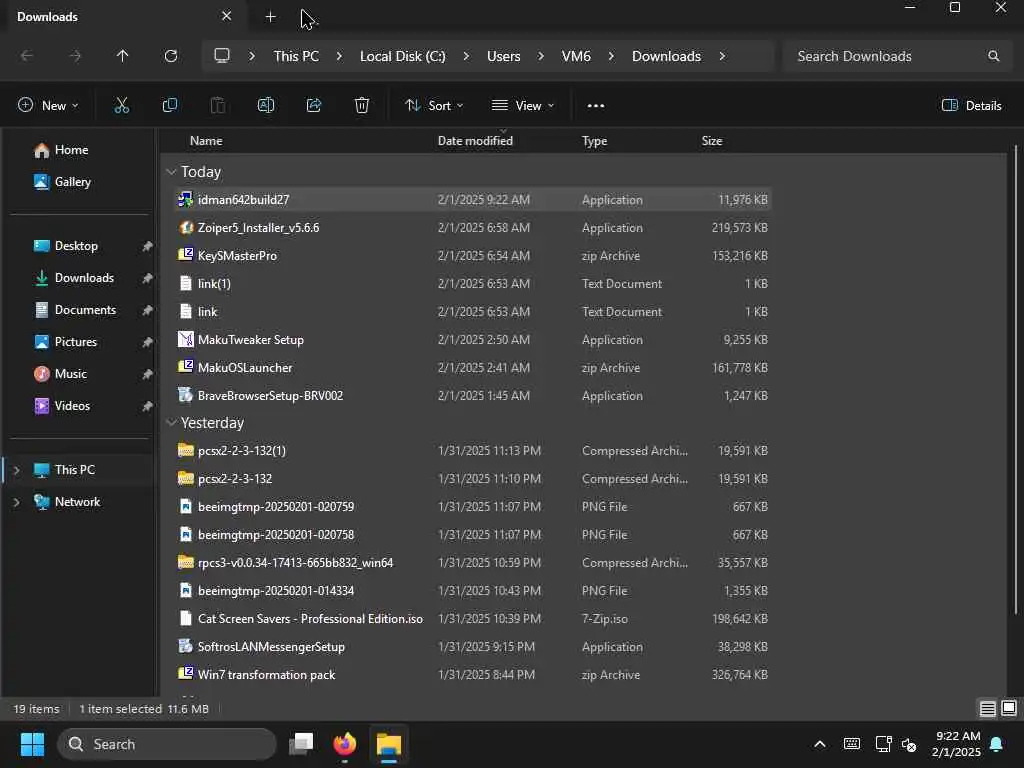Click the Rename icon in toolbar
The height and width of the screenshot is (768, 1024).
(x=266, y=105)
